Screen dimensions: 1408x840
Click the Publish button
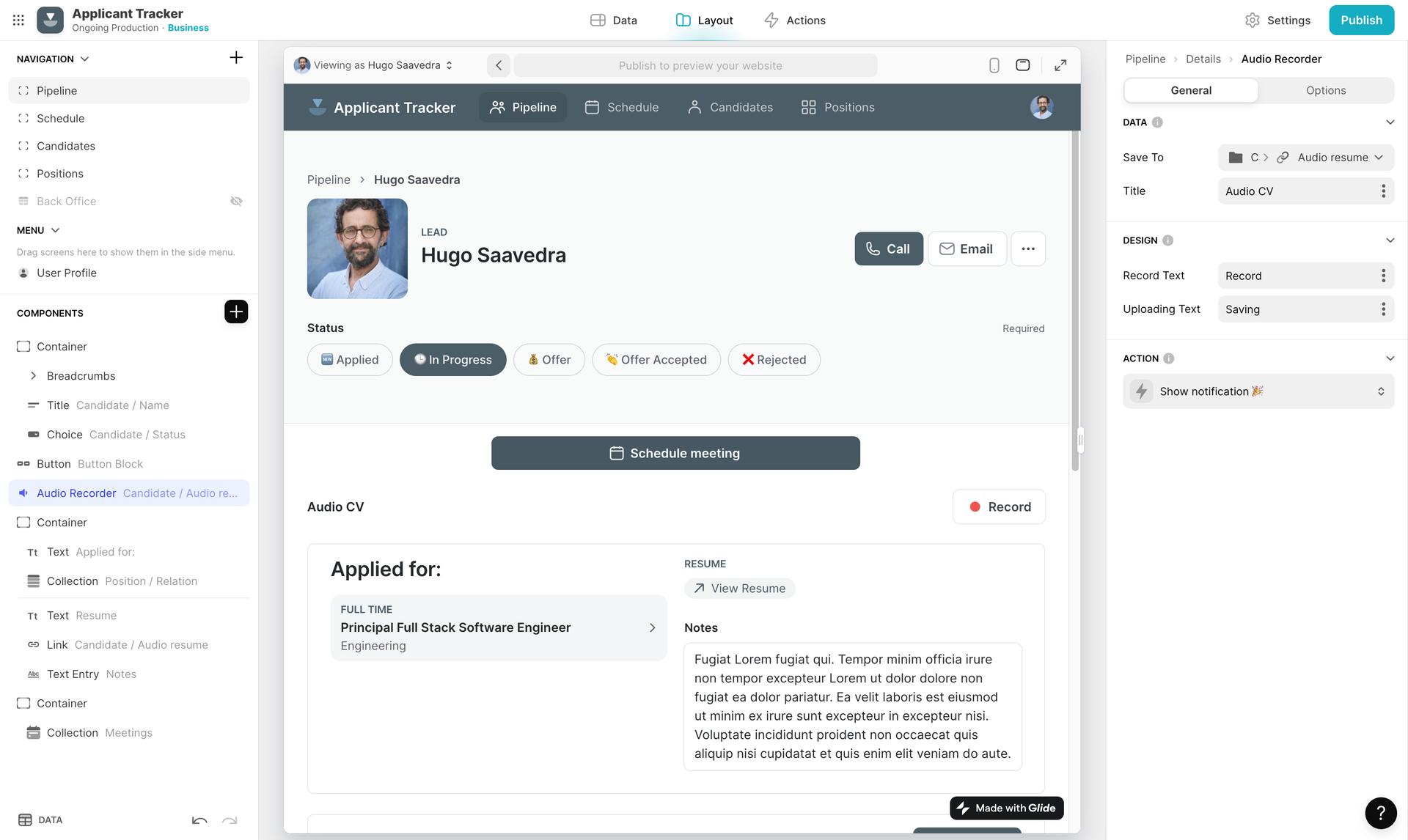pyautogui.click(x=1361, y=21)
